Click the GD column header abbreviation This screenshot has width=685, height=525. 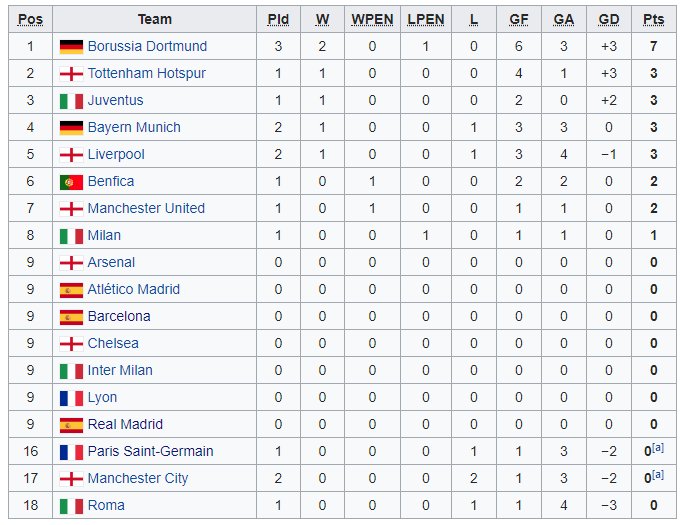pos(609,20)
